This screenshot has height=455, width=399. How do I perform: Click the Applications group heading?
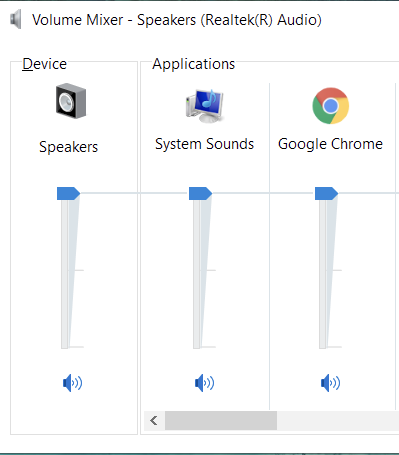(194, 64)
